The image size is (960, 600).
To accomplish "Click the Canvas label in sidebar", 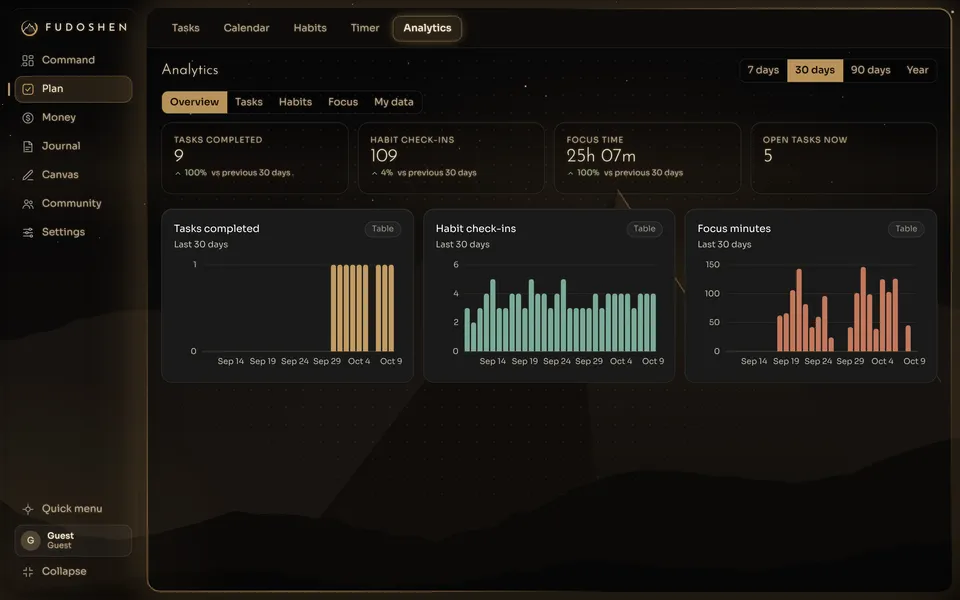I will 60,175.
